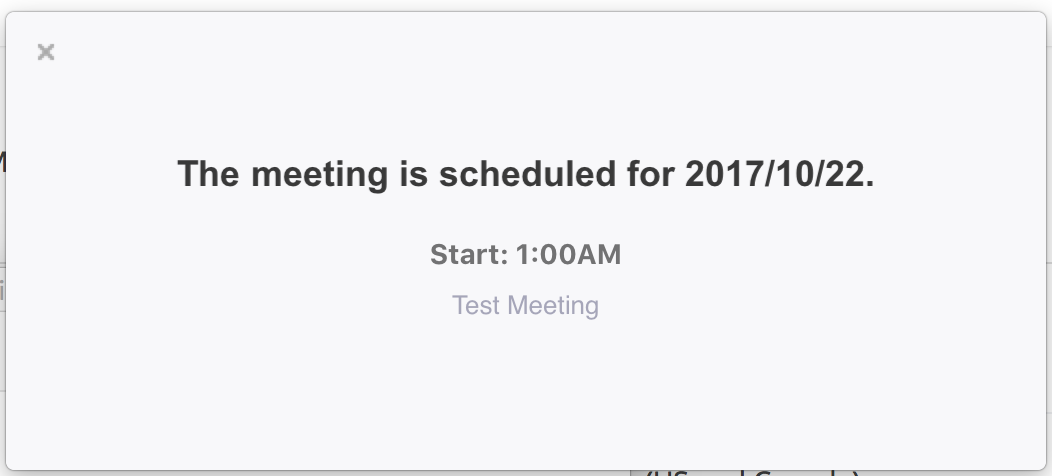Select the 2017/10/22 date in heading

[779, 174]
